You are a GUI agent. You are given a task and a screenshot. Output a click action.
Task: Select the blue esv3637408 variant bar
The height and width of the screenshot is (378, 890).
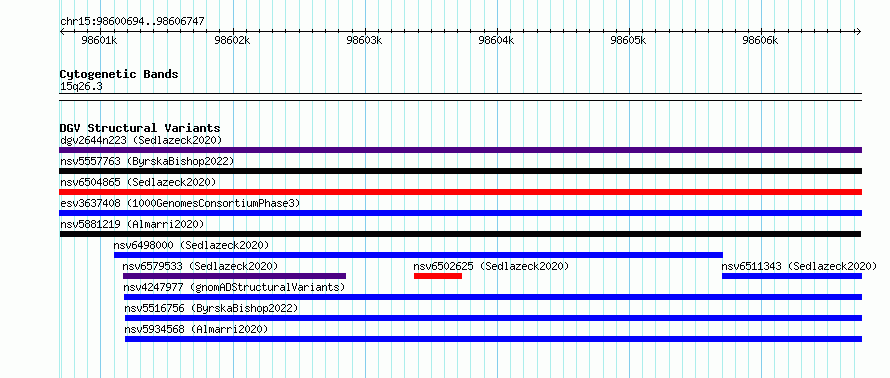point(460,213)
